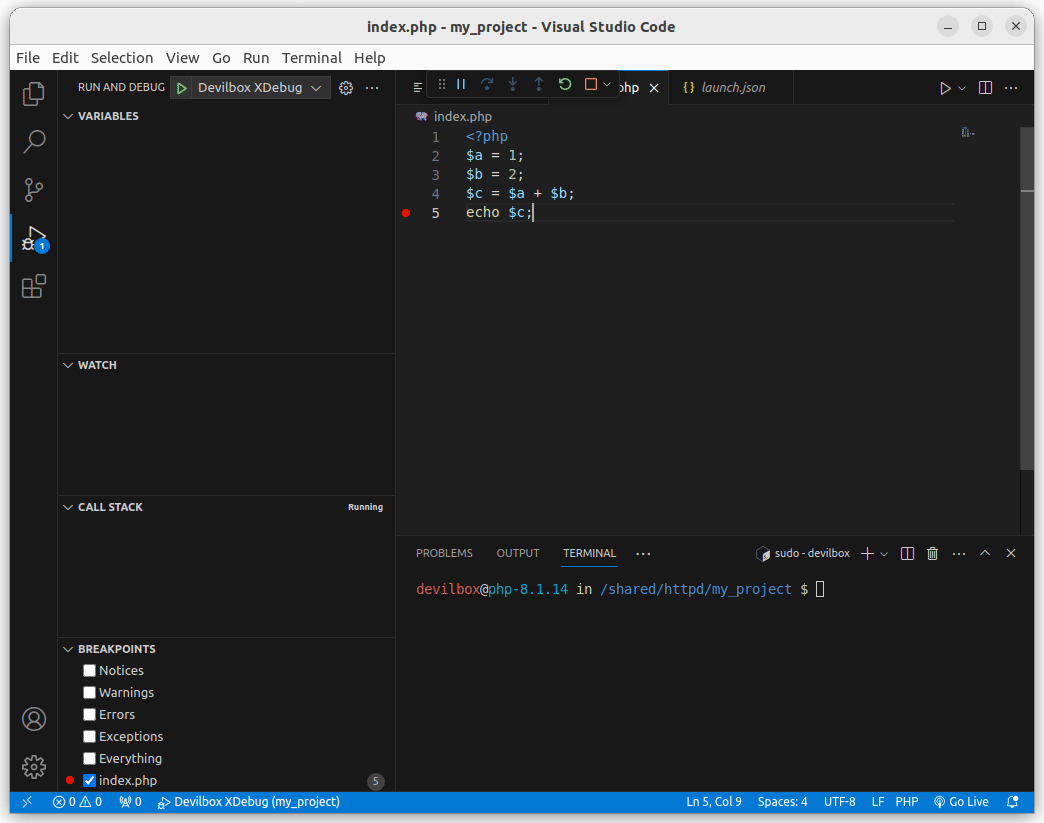Click the kill terminal trash icon
Screen dimensions: 1044x823
[931, 553]
